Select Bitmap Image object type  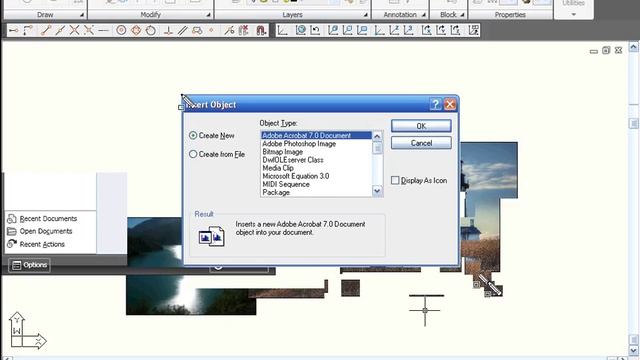(316, 152)
